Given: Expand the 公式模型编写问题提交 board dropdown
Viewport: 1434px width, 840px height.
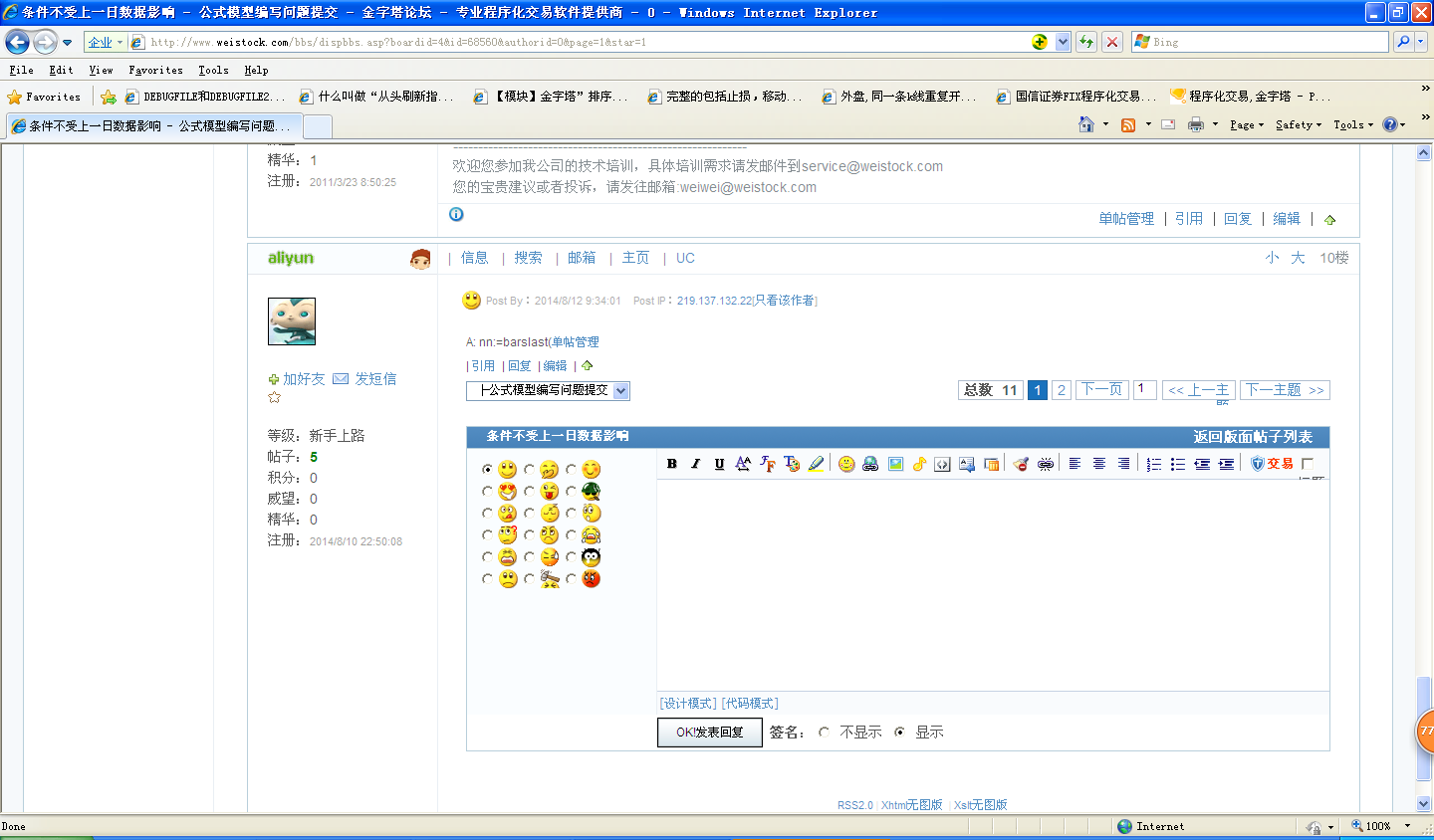Looking at the screenshot, I should tap(620, 391).
